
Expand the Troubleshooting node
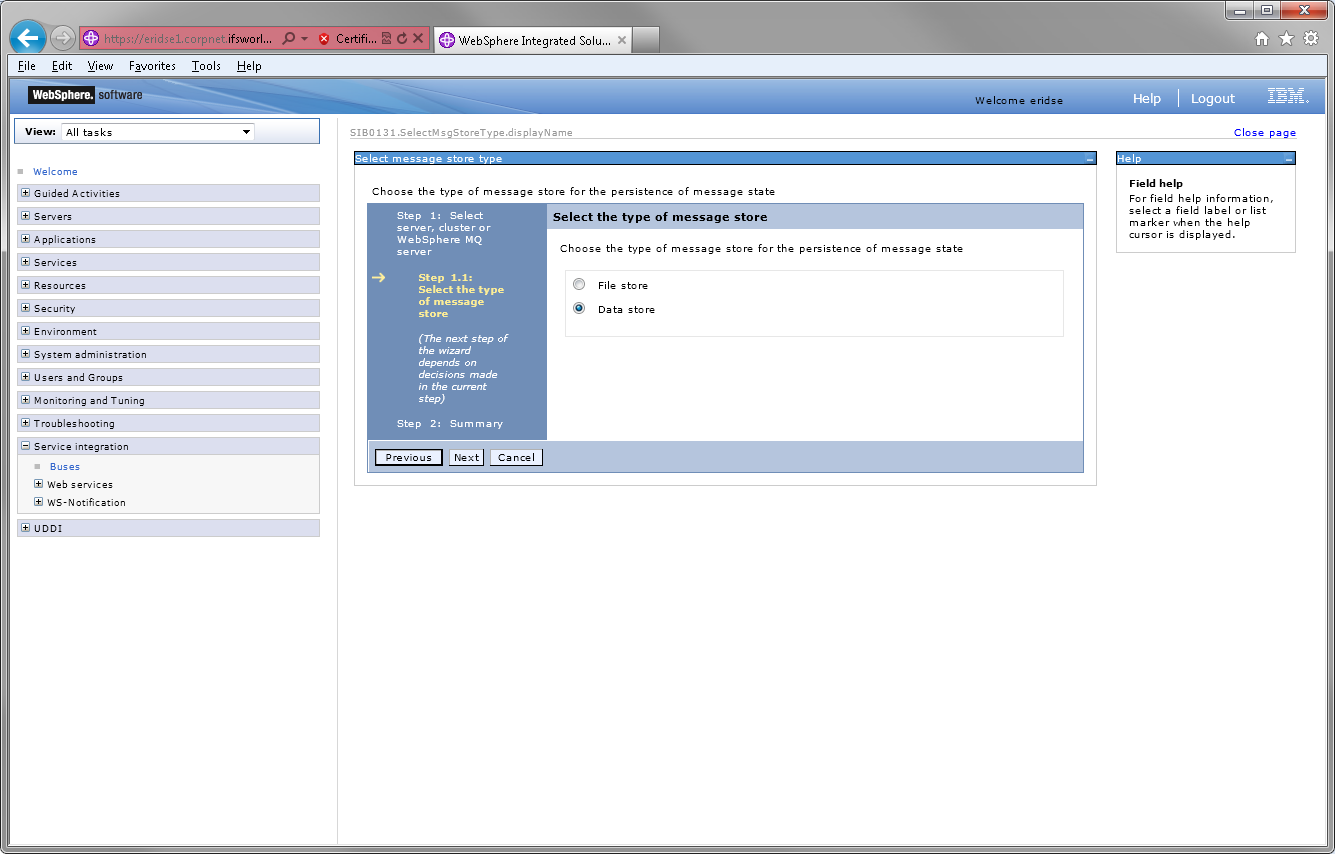(25, 423)
